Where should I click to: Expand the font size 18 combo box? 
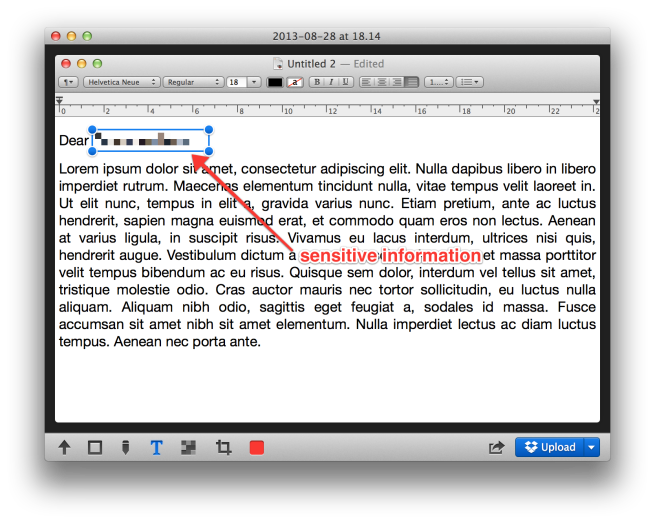point(254,82)
